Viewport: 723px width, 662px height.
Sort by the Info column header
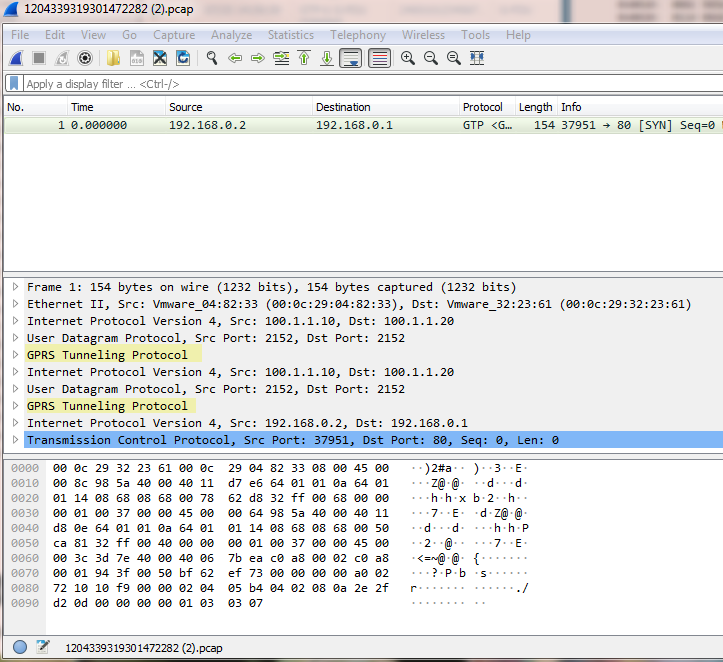pos(640,107)
